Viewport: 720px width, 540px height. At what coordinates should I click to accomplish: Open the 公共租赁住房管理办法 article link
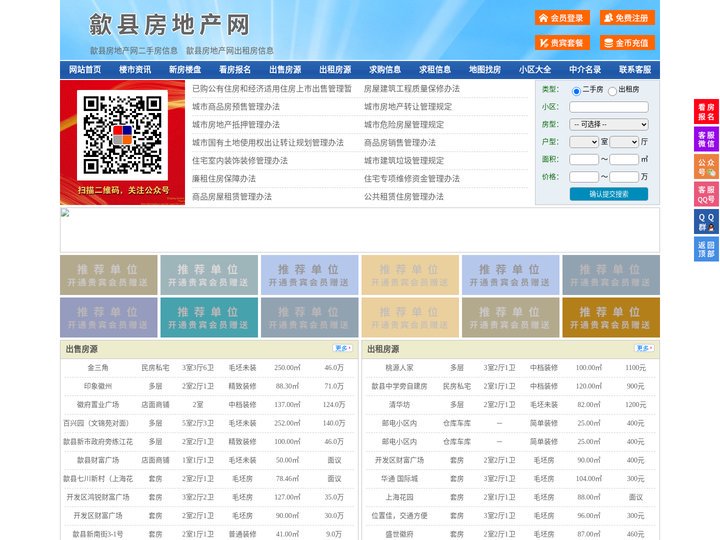point(404,197)
